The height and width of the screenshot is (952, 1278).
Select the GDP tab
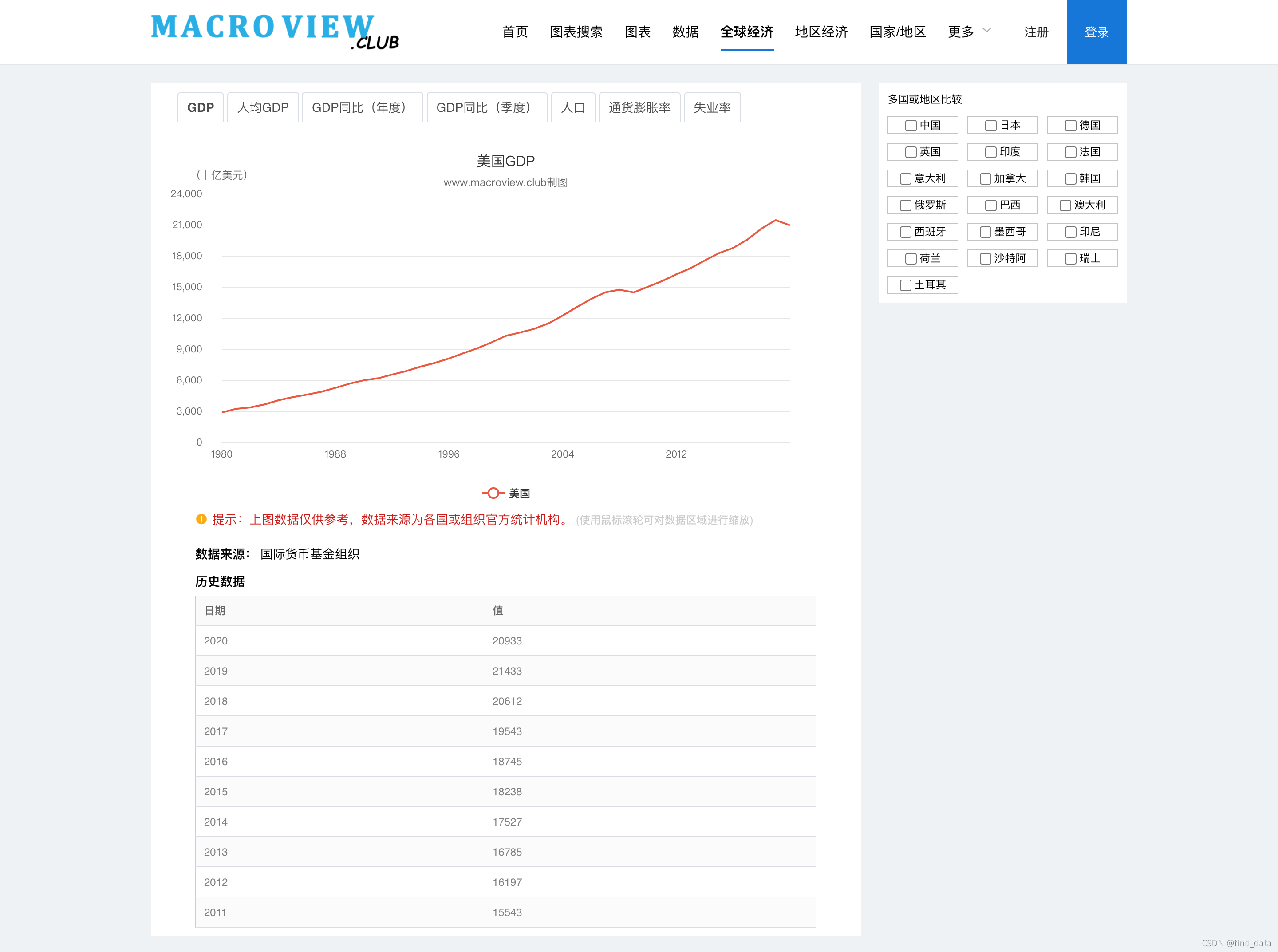click(201, 107)
